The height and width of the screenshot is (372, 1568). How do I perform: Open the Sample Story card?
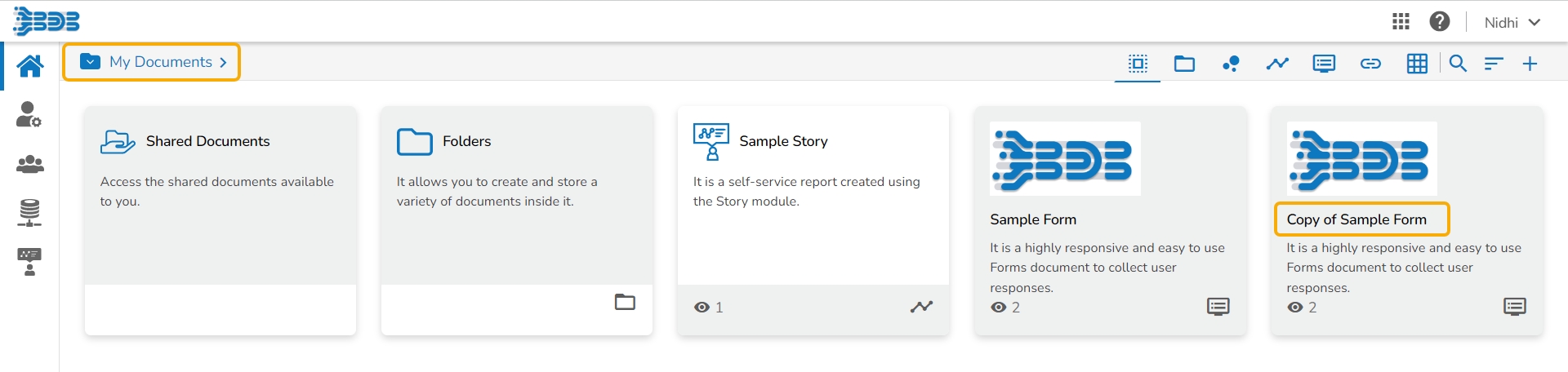783,141
